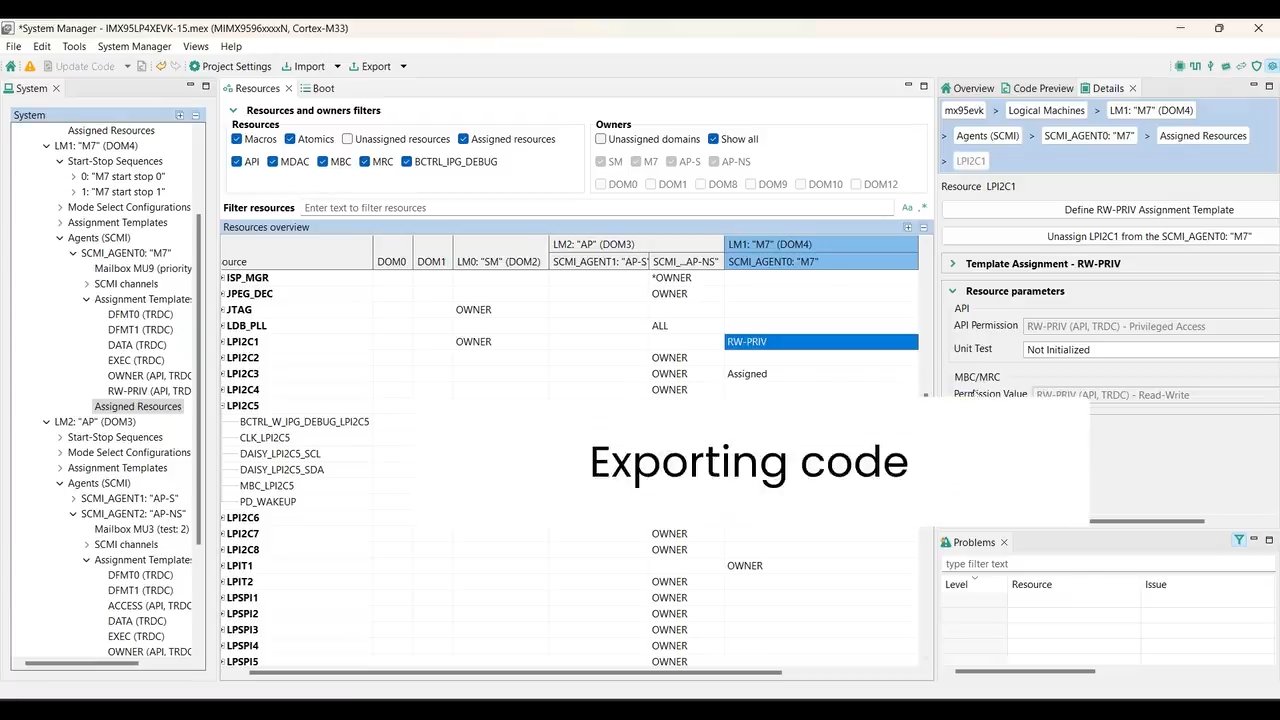Collapse the Resource parameters section
The width and height of the screenshot is (1280, 720).
(x=952, y=291)
